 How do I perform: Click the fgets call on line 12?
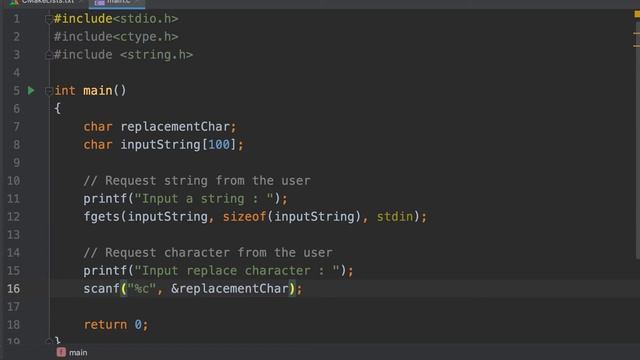pos(102,216)
